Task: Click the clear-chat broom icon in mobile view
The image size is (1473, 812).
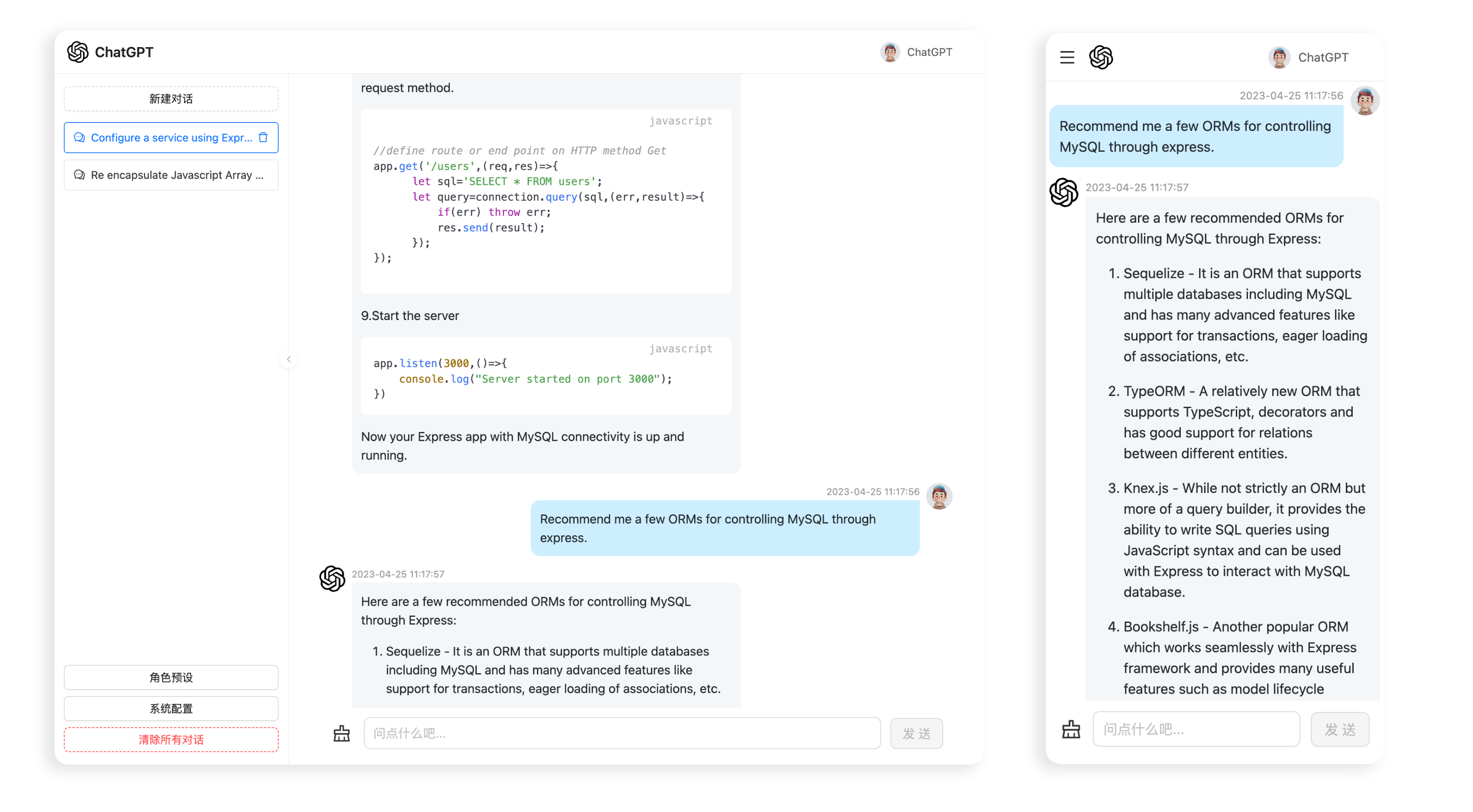Action: [x=1070, y=729]
